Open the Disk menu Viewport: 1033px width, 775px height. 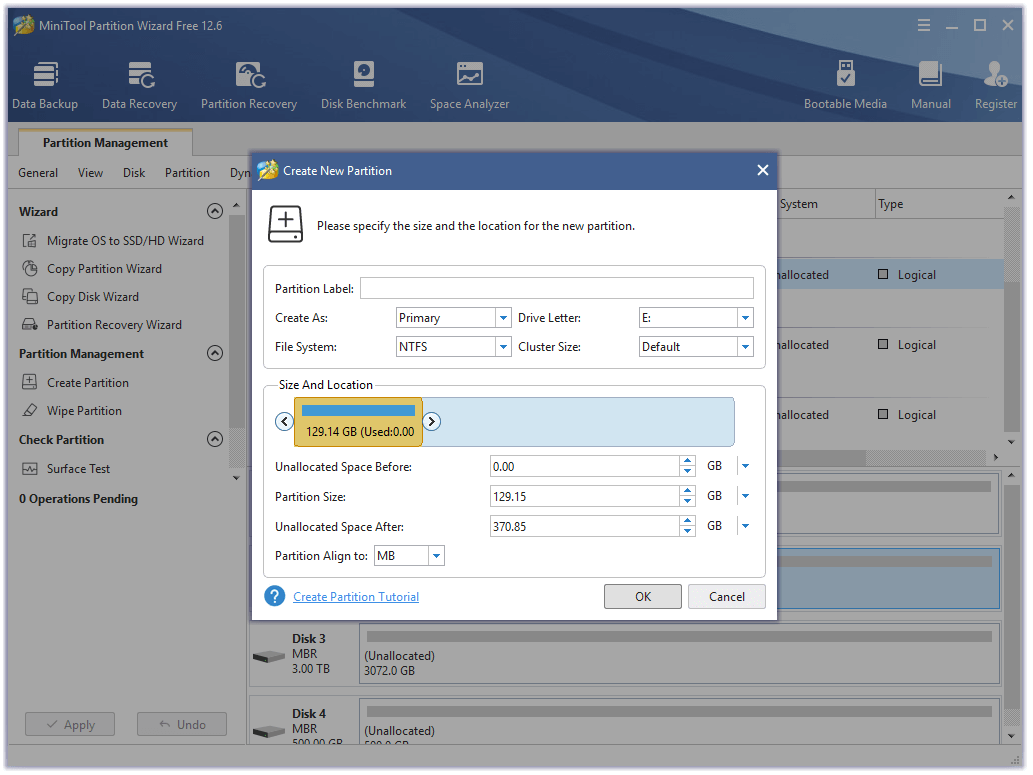(x=133, y=172)
